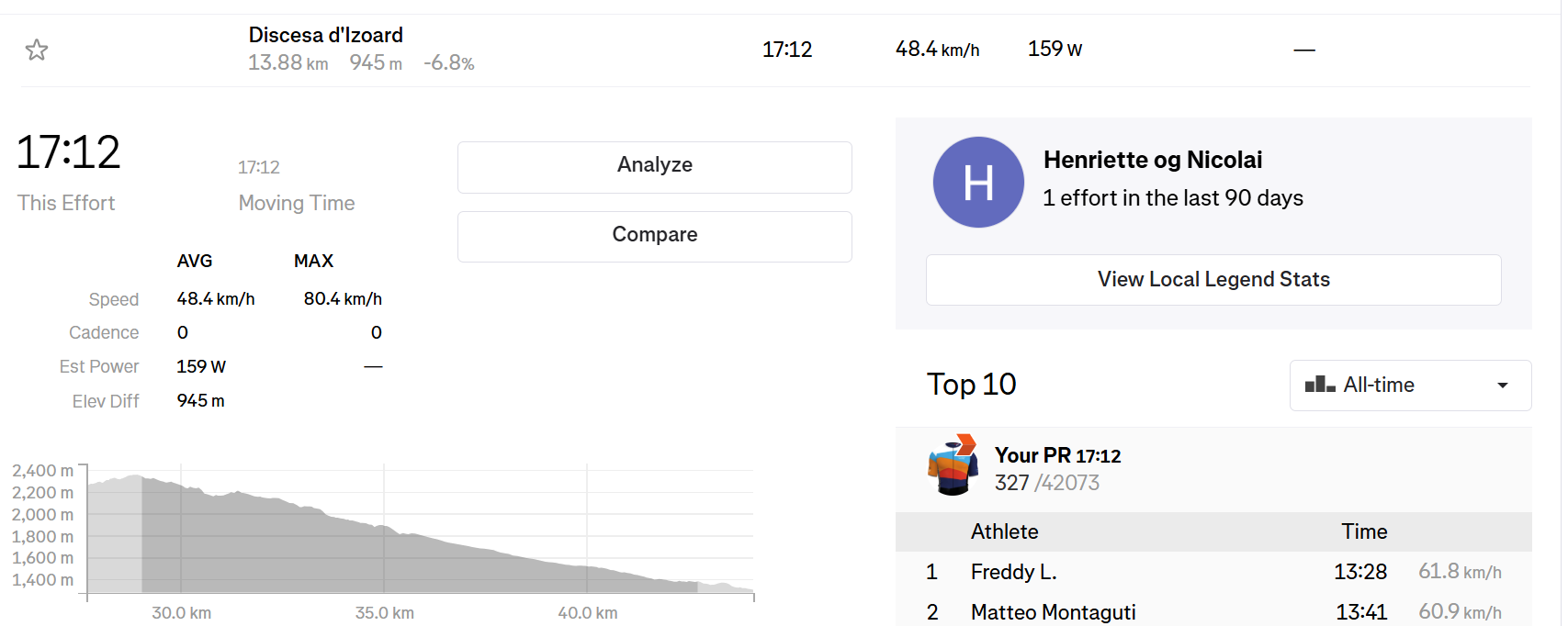Open Freddy L.'s athlete profile
This screenshot has height=626, width=1568.
[x=1013, y=572]
